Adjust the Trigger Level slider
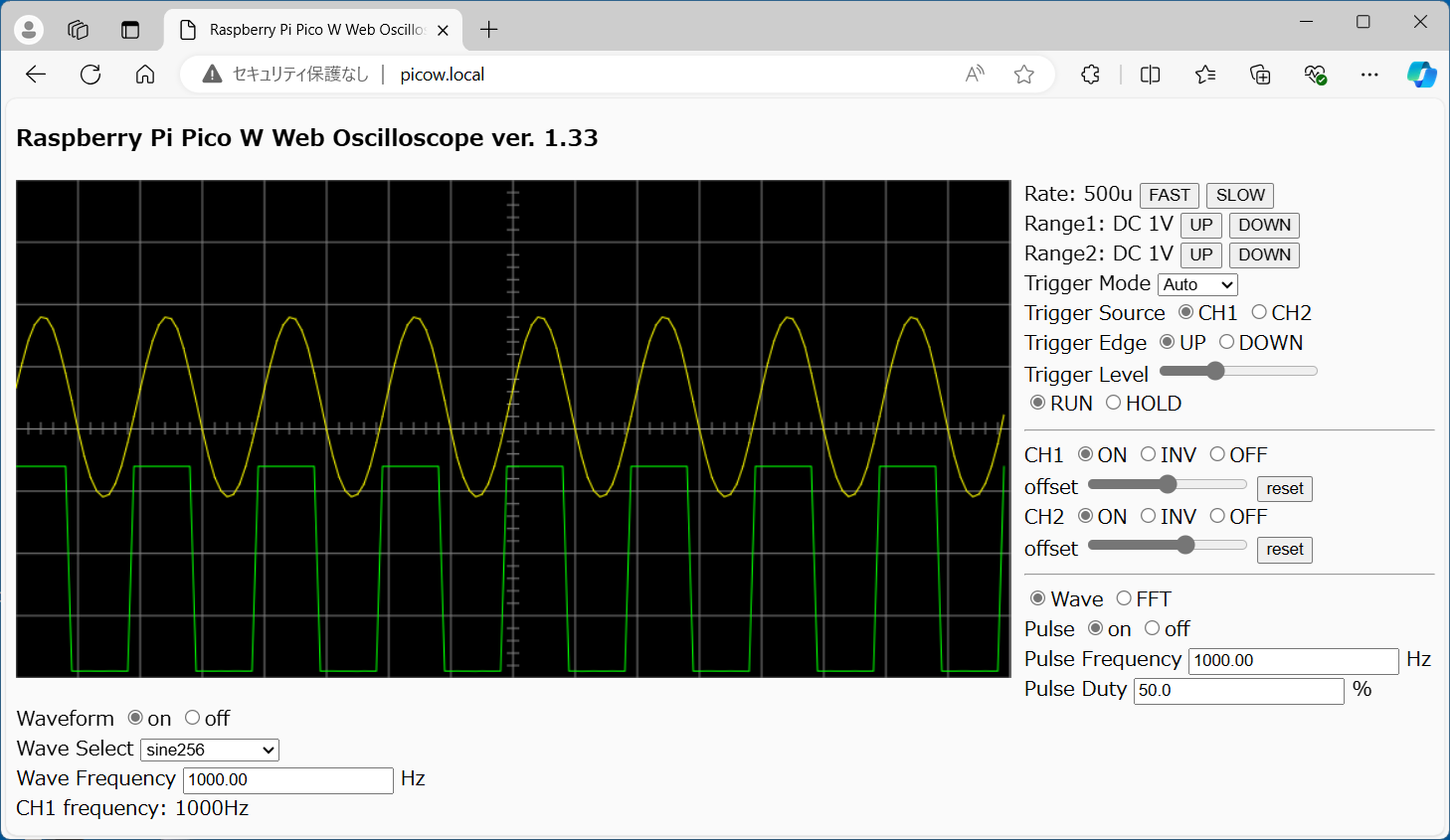 (x=1238, y=371)
